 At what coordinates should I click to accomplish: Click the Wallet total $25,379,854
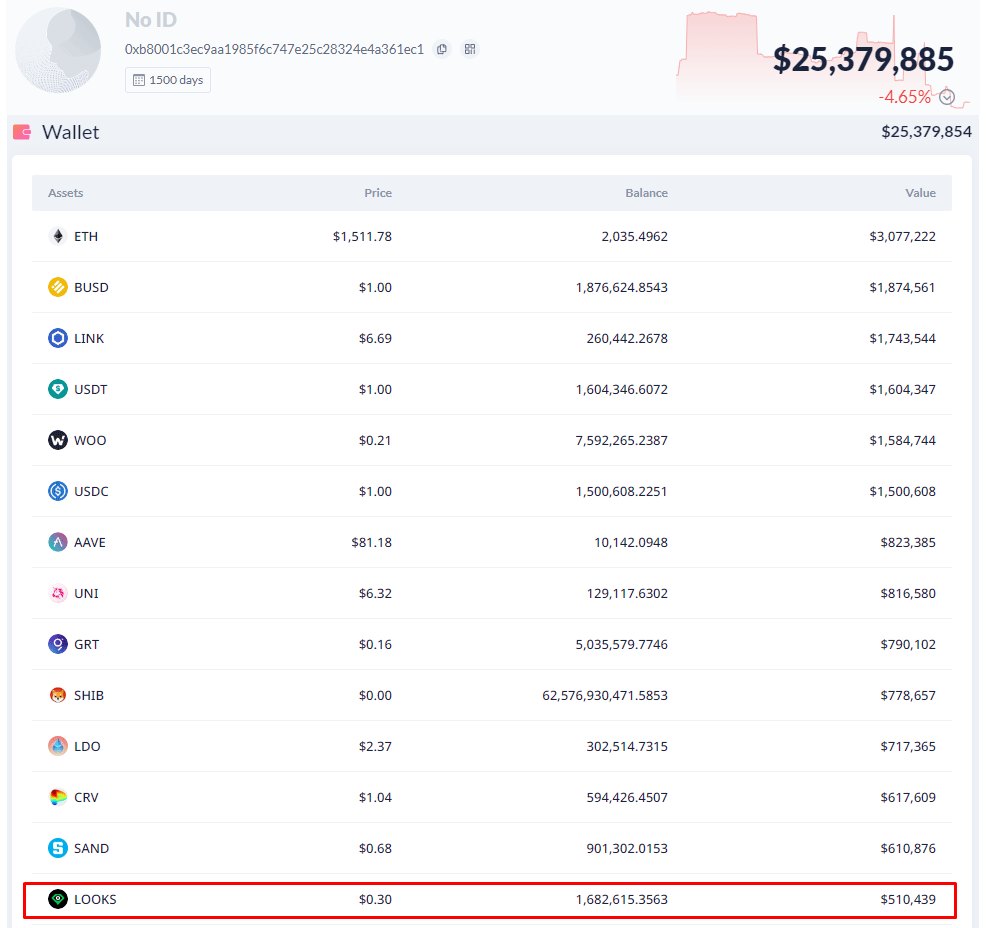pos(926,132)
